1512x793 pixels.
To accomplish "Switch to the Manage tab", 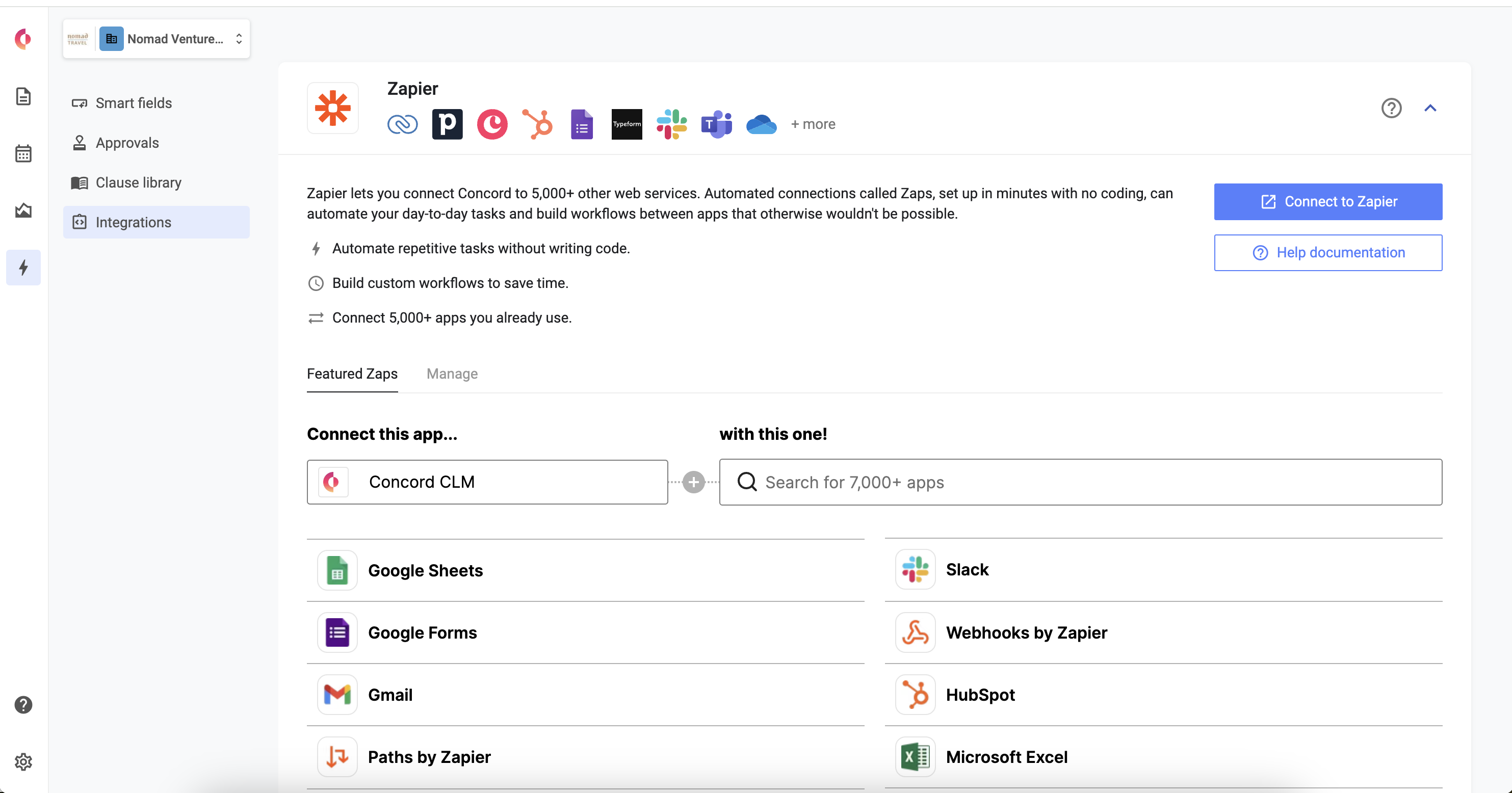I will click(452, 374).
